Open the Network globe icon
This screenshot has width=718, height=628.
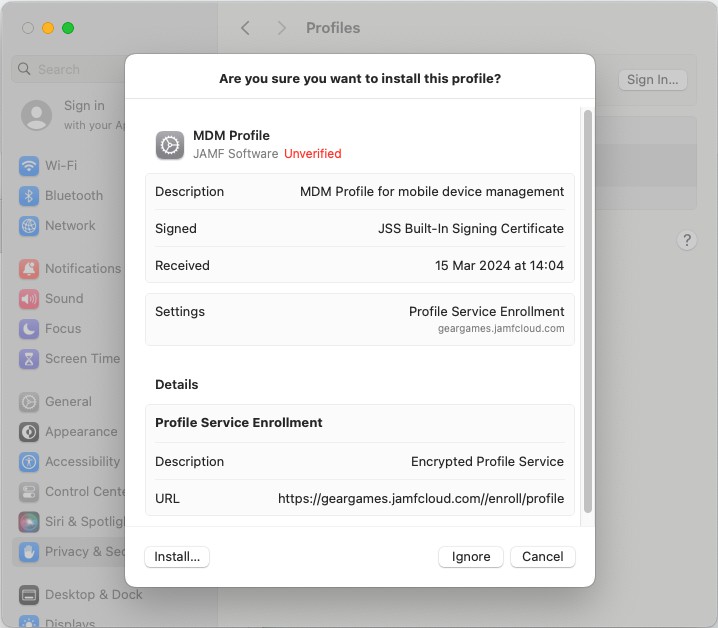click(x=29, y=226)
